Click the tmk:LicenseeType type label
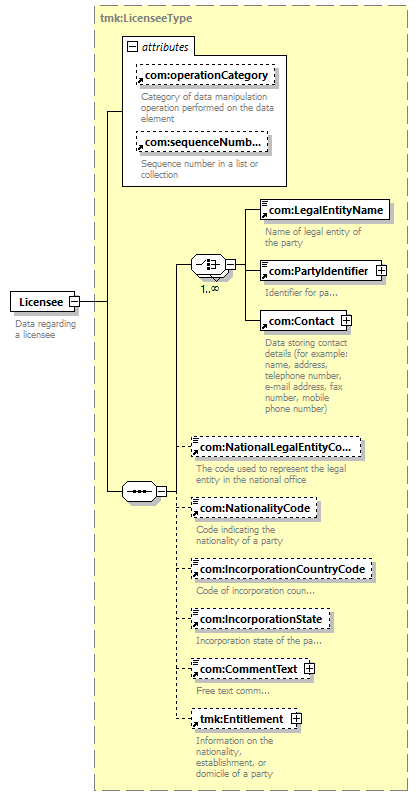Viewport: 418px width, 796px height. pos(146,19)
